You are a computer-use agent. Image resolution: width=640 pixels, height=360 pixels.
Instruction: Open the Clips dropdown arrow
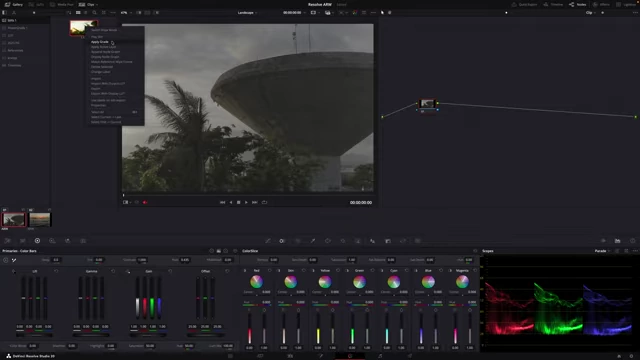pos(97,4)
